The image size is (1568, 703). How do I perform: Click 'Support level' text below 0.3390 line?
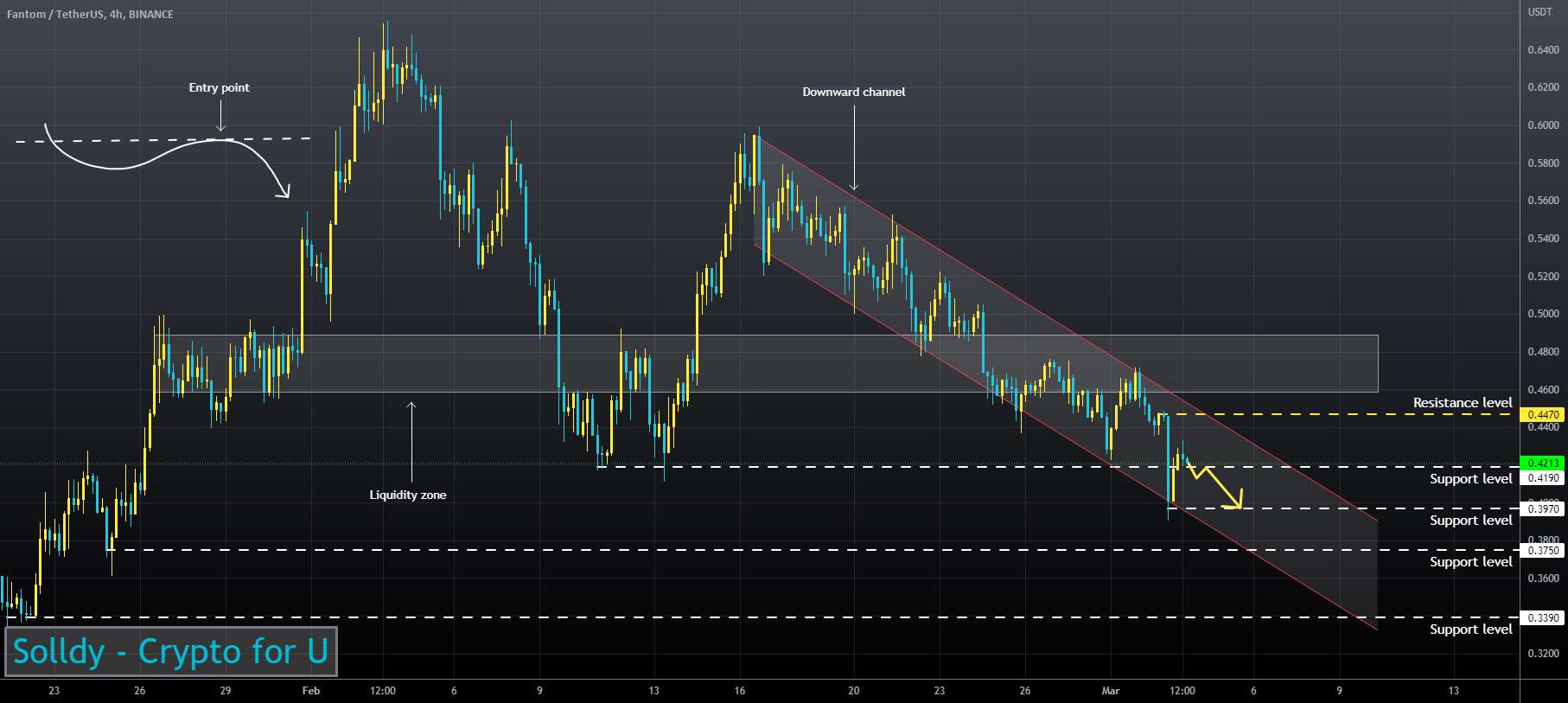click(x=1470, y=629)
